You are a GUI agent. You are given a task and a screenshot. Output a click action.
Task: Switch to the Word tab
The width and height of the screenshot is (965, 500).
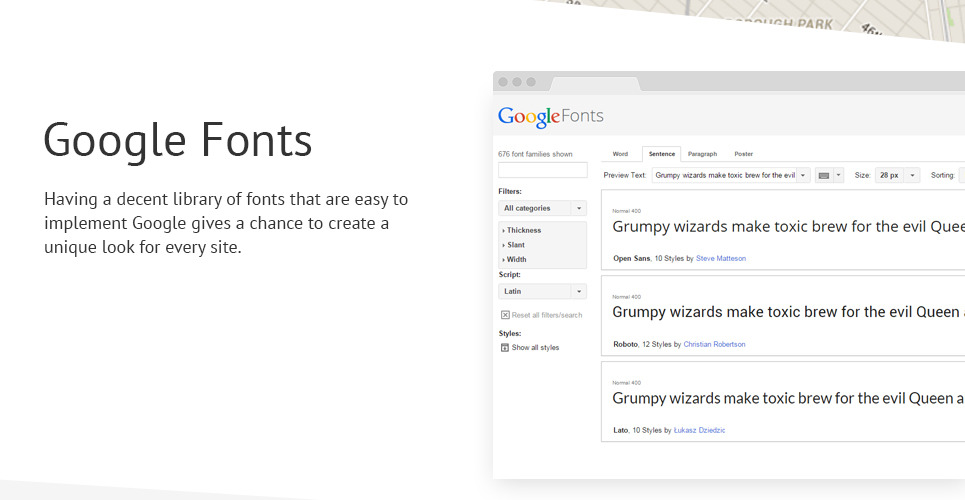click(620, 154)
